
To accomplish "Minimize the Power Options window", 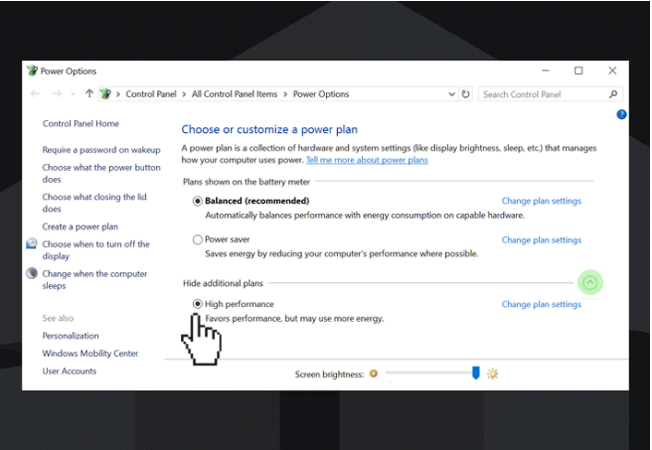I will [x=546, y=71].
